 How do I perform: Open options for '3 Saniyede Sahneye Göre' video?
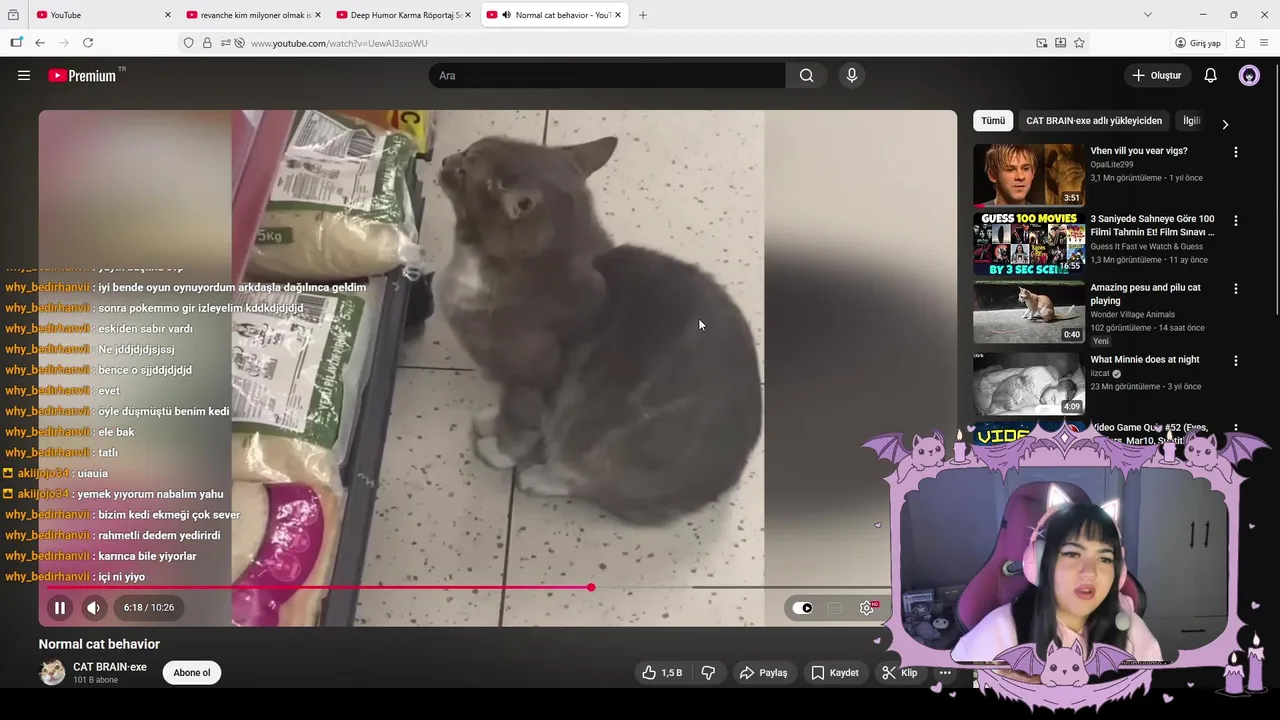(x=1235, y=220)
